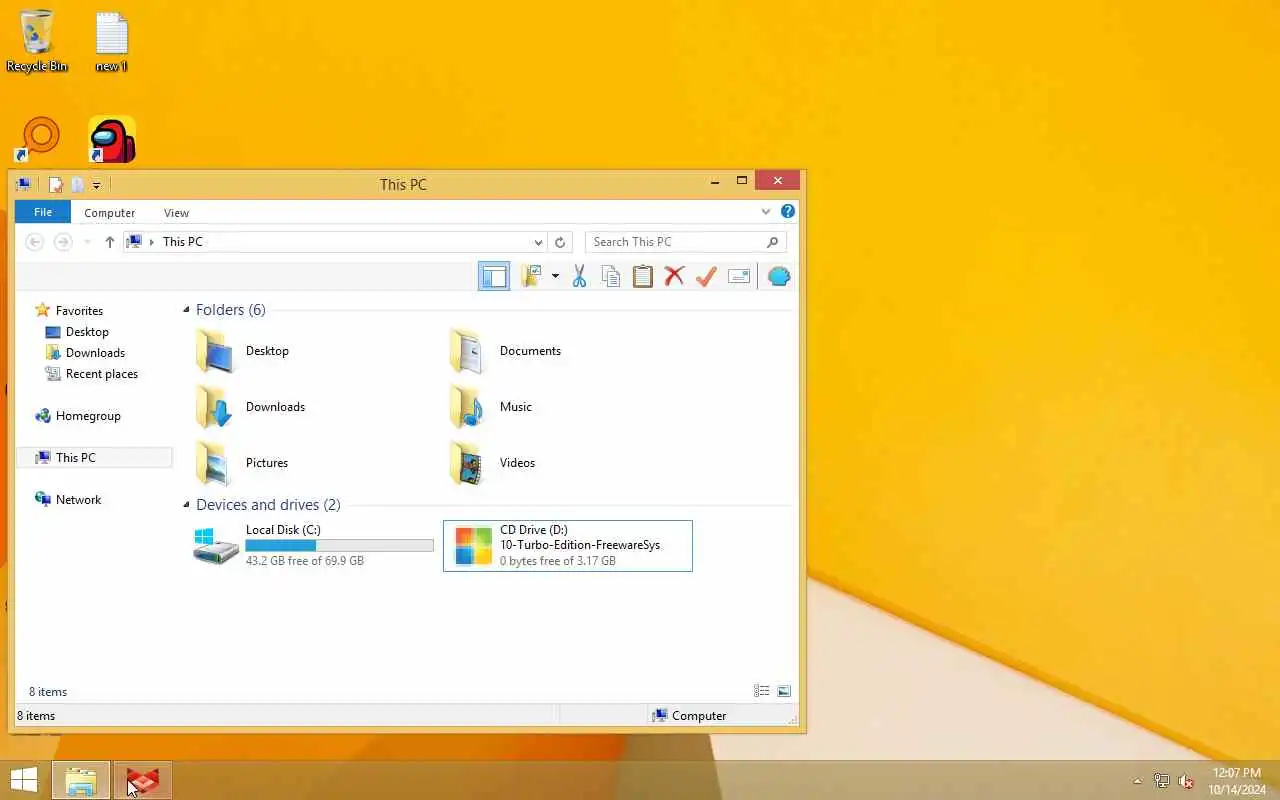
Task: Click the Copy icon in toolbar
Action: (611, 276)
